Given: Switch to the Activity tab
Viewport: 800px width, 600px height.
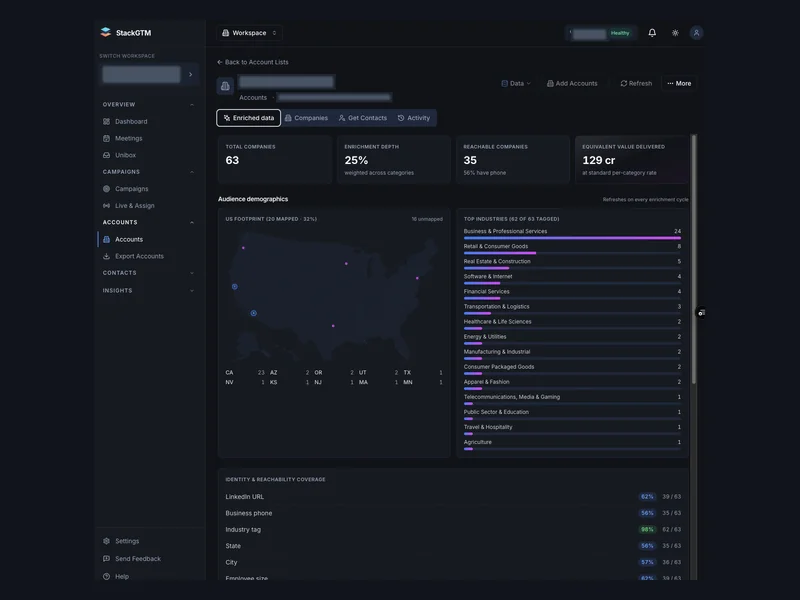Looking at the screenshot, I should 414,118.
